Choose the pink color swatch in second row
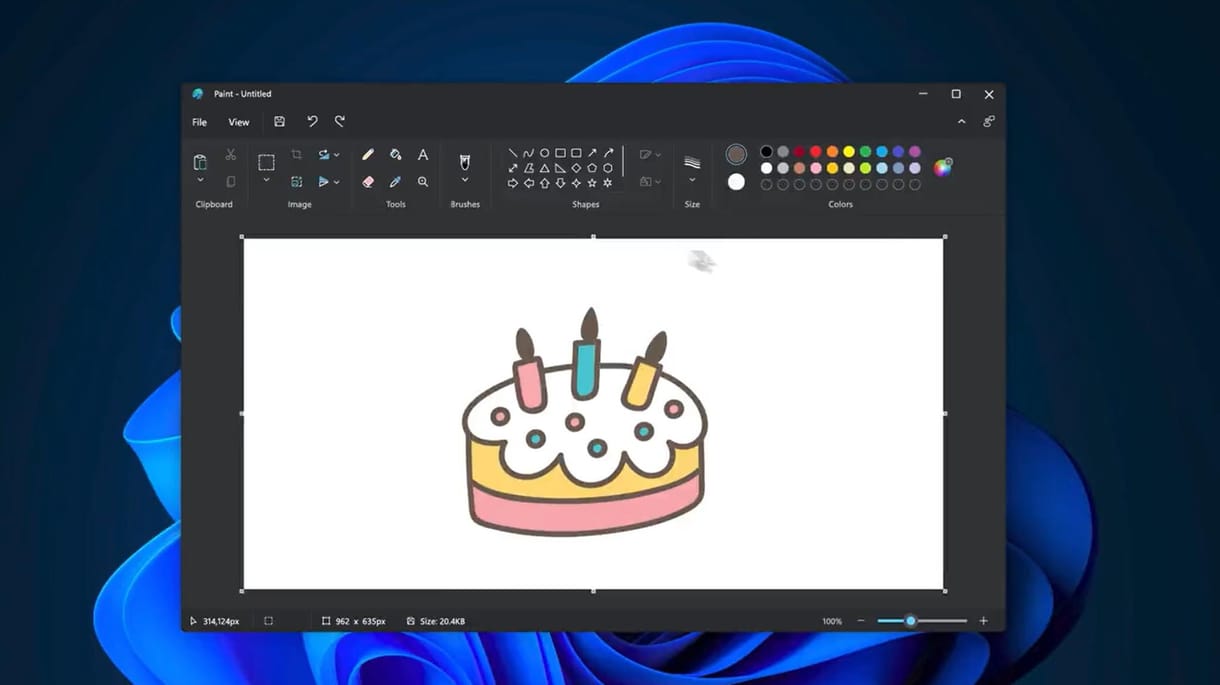 [815, 168]
